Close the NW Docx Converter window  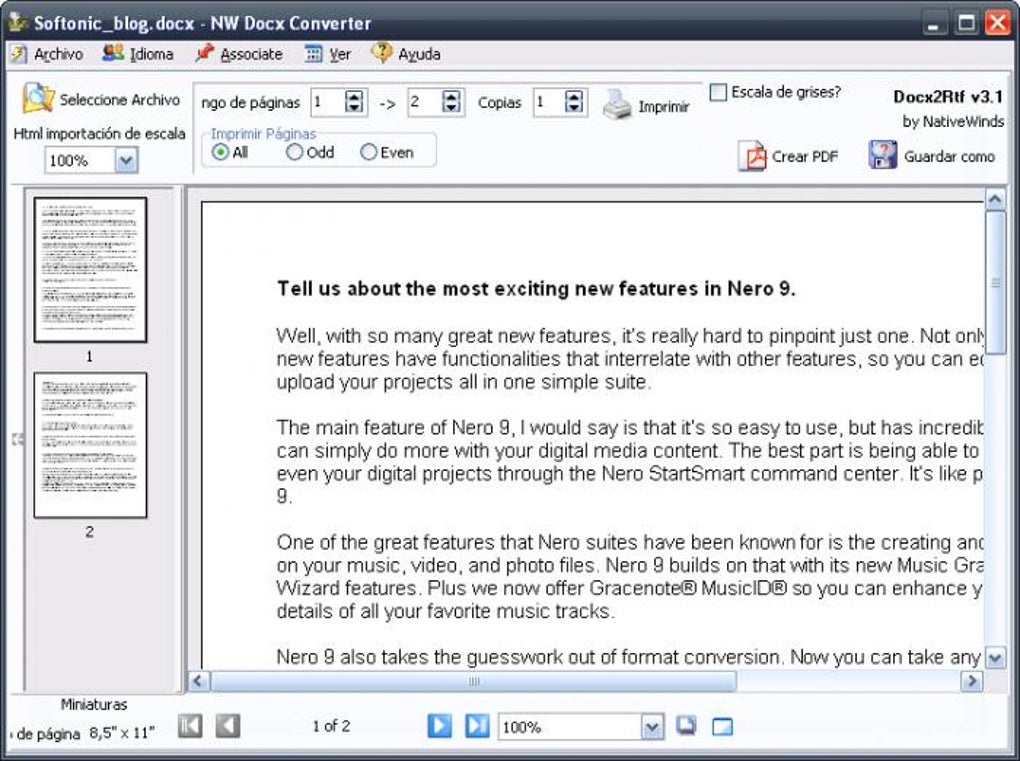point(997,24)
